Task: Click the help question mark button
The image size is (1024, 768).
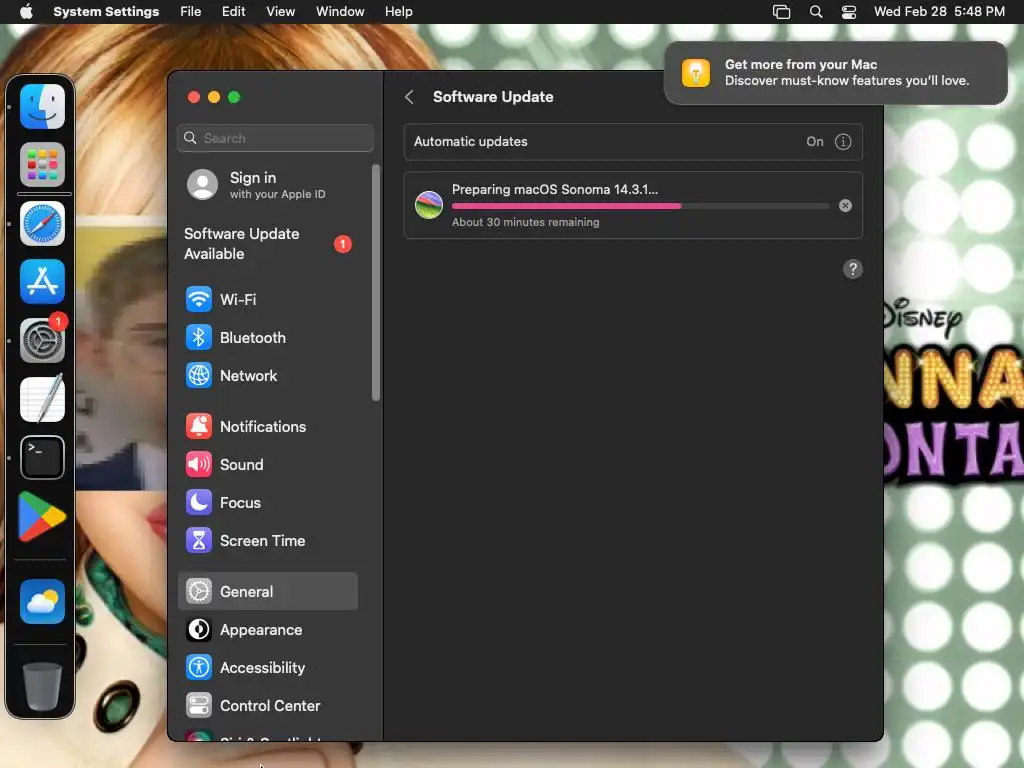Action: click(852, 269)
